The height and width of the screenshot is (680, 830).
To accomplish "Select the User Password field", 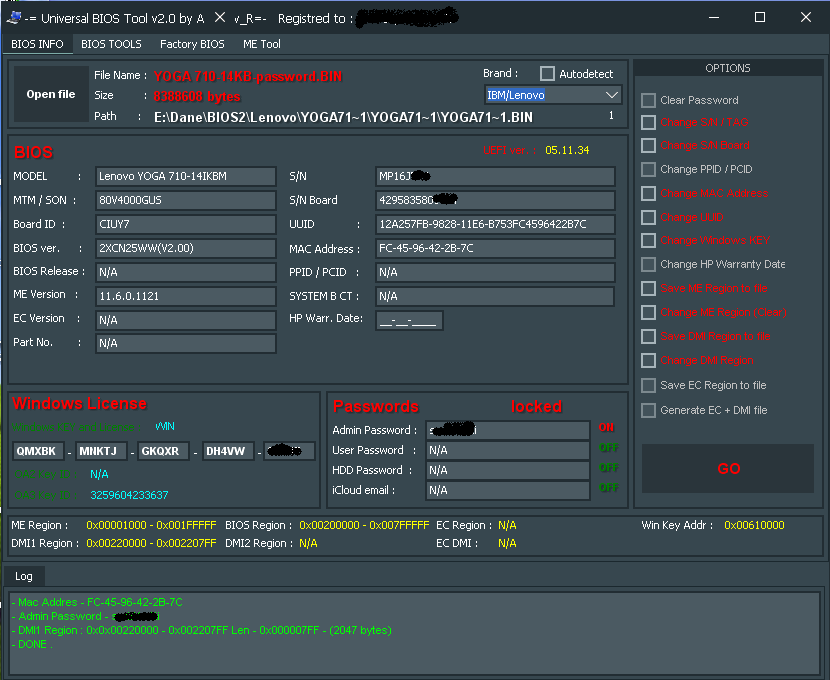I will pyautogui.click(x=508, y=450).
